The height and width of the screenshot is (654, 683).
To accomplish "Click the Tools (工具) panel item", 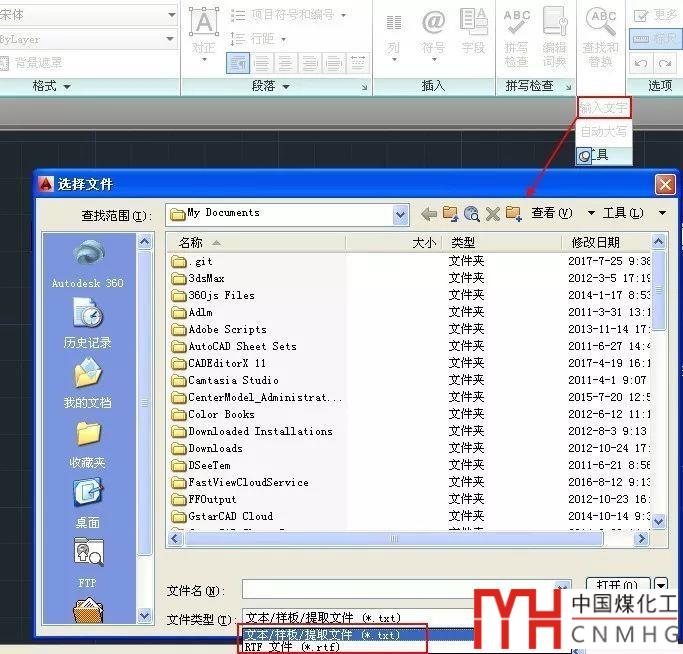I will coord(604,155).
